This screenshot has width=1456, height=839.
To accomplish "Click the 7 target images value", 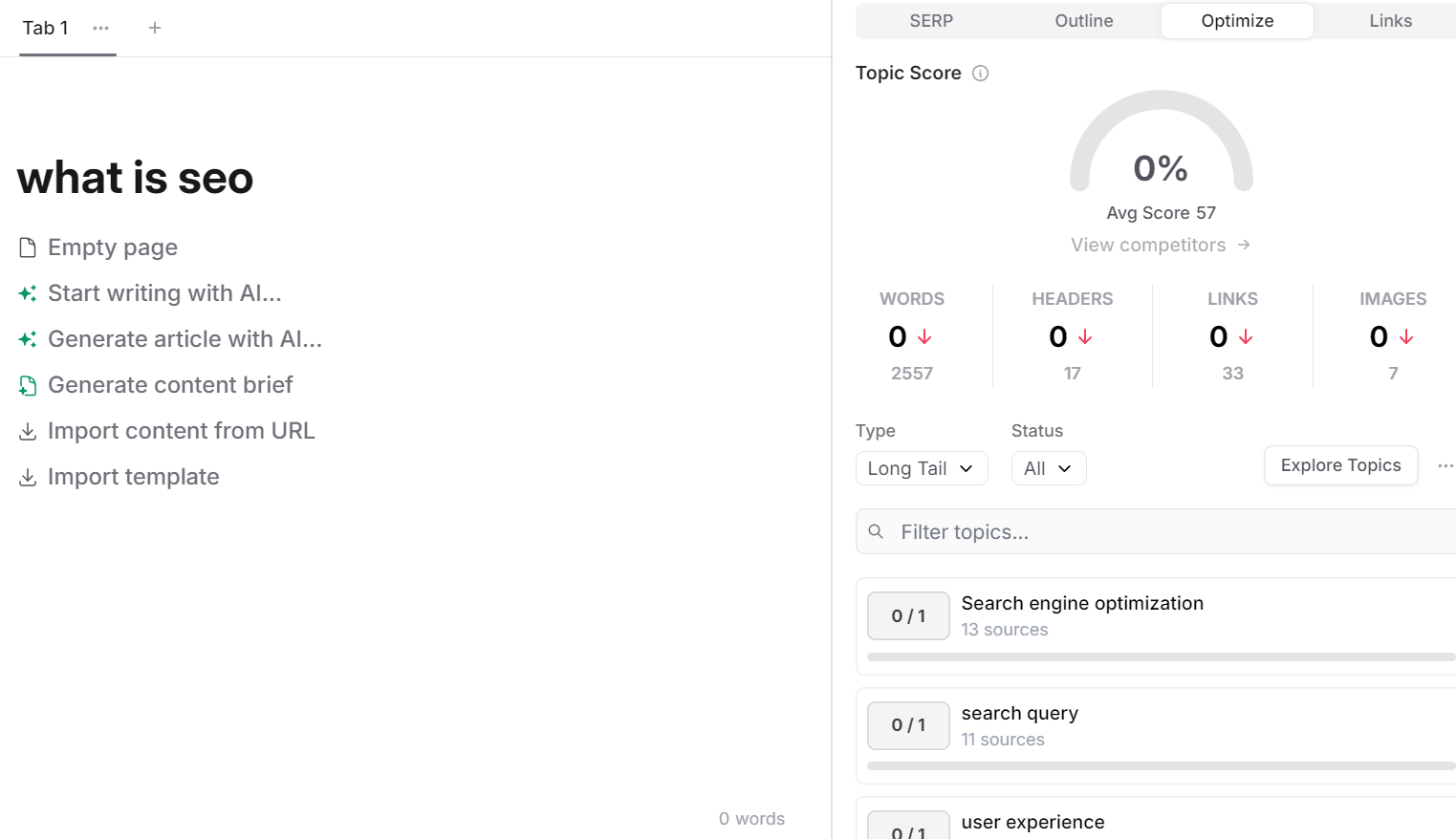I will pos(1393,374).
